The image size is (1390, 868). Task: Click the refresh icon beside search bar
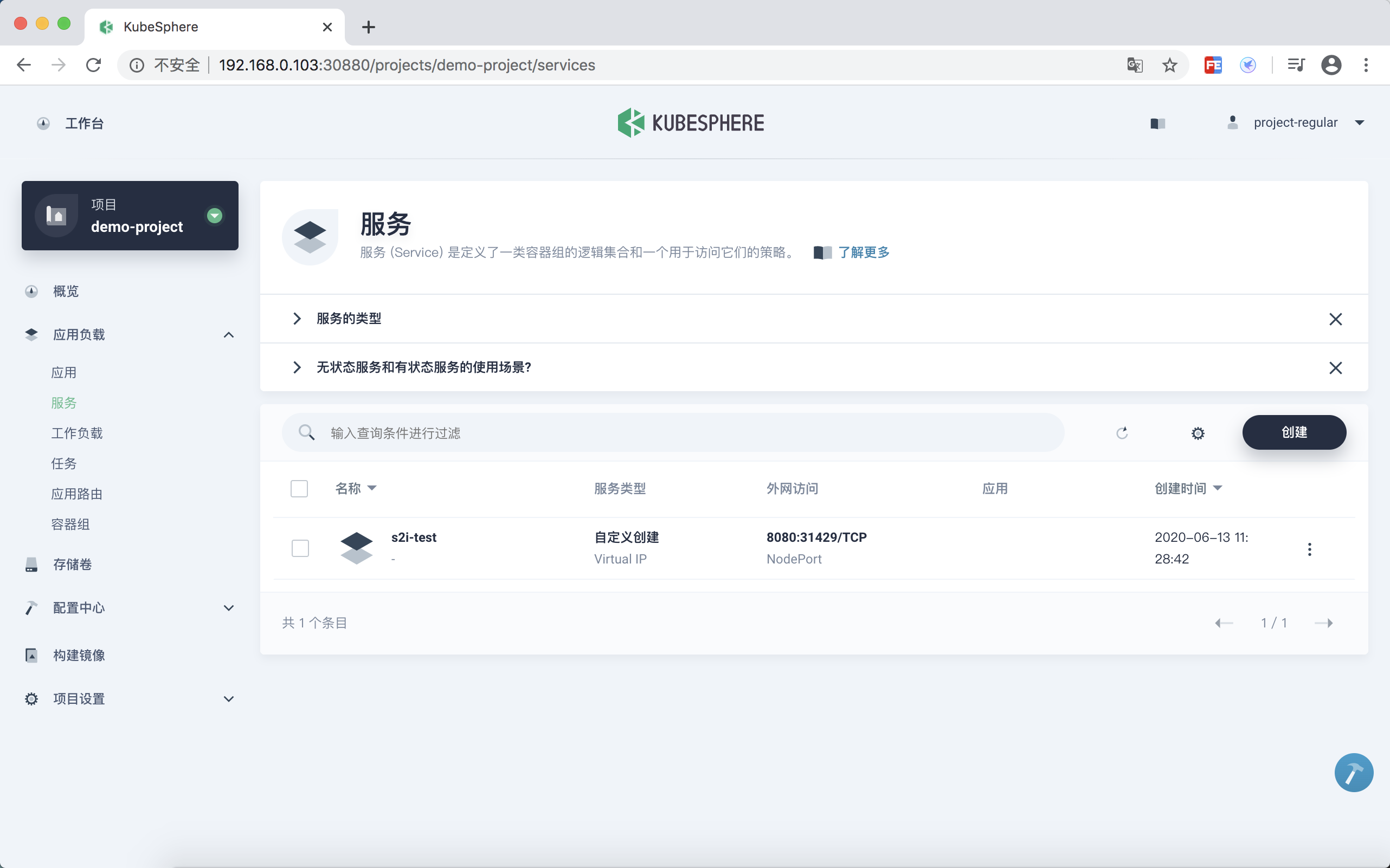pyautogui.click(x=1122, y=433)
